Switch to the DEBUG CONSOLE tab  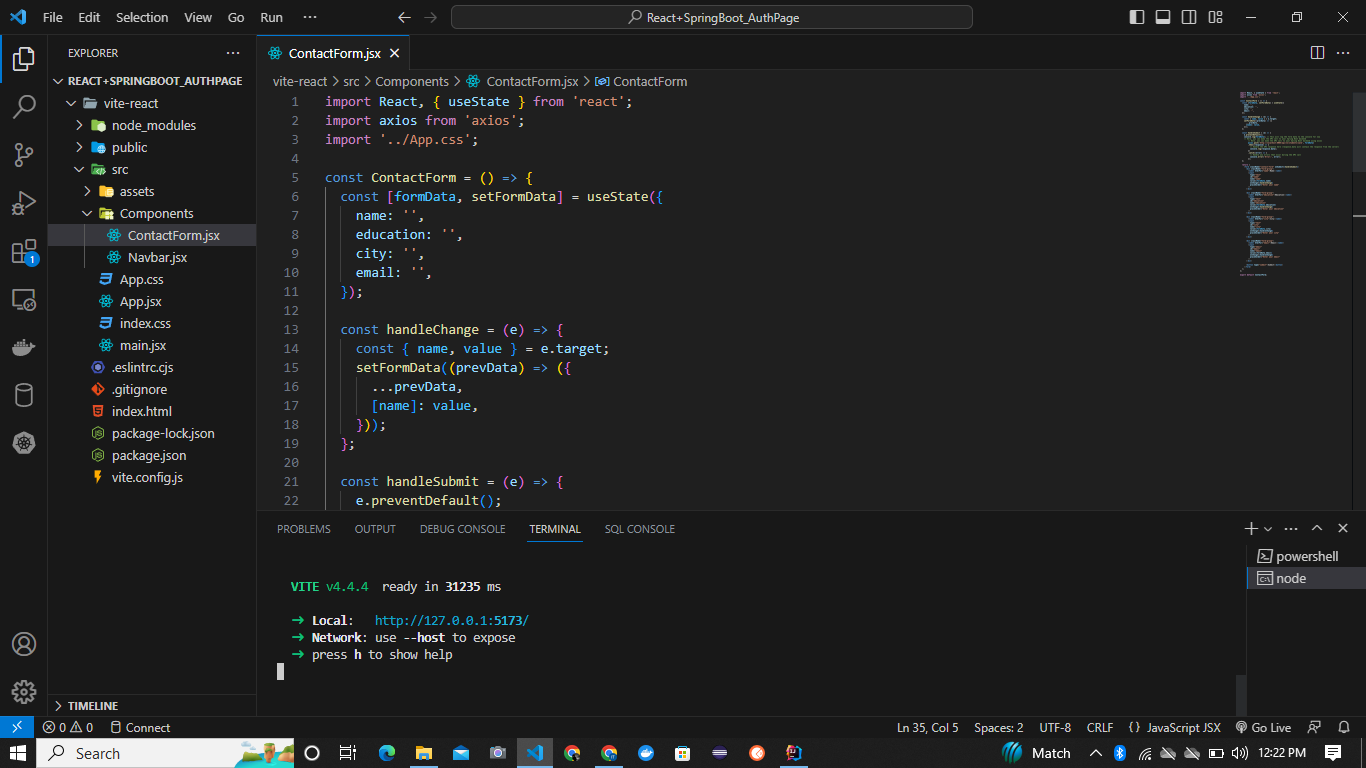coord(462,529)
